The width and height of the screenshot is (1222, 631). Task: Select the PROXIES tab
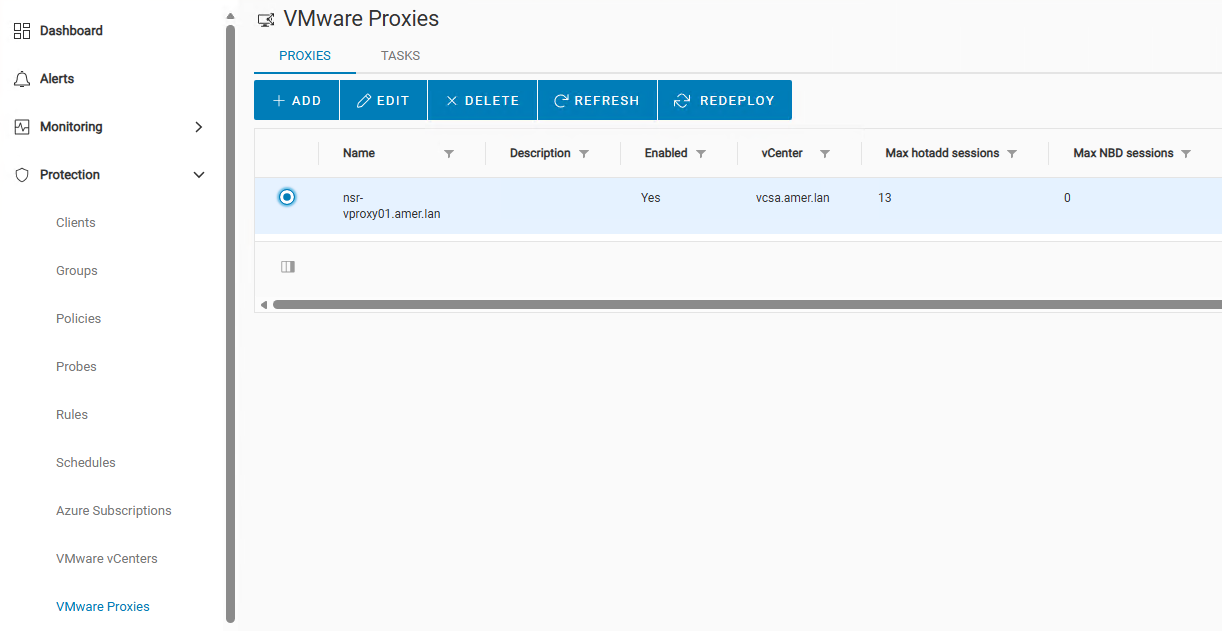304,56
